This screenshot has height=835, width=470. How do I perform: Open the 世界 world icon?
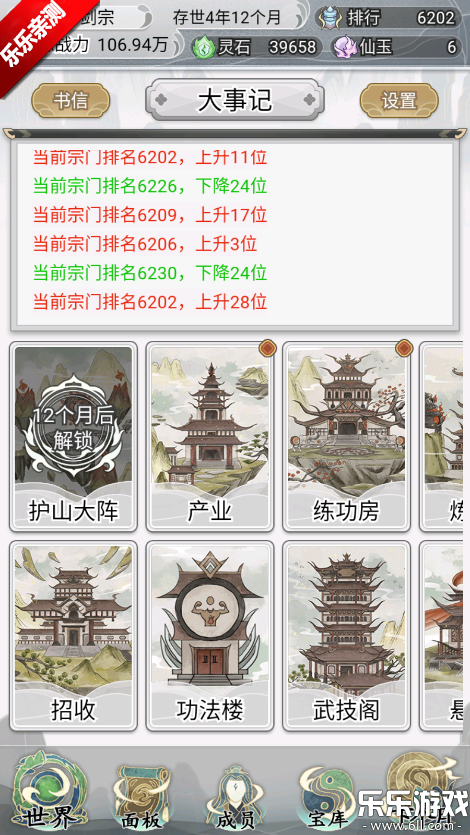pos(51,792)
